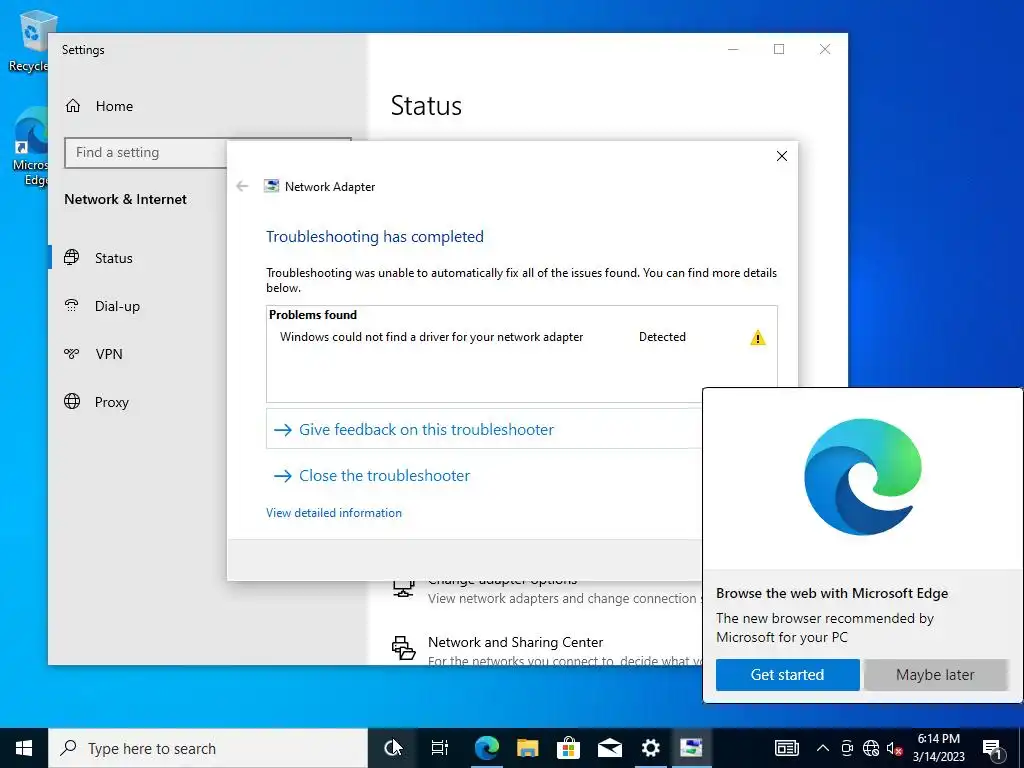Click the Network and Sharing Center icon
Screen dimensions: 1024x768
403,647
